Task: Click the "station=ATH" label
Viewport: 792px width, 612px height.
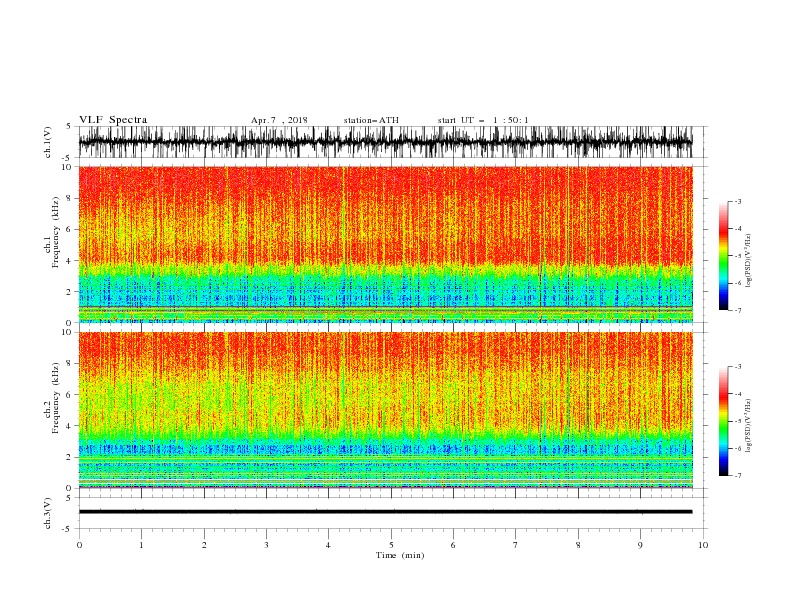Action: (371, 120)
